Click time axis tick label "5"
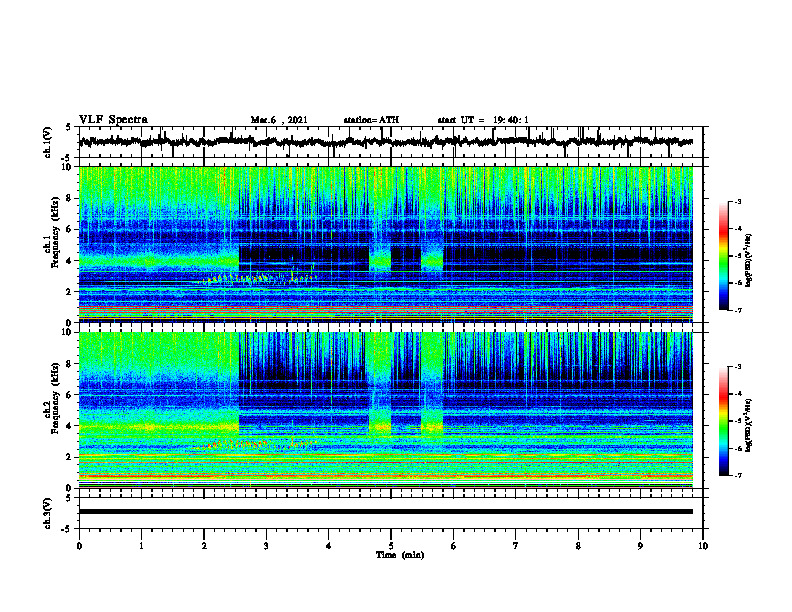This screenshot has width=792, height=612. click(x=391, y=546)
